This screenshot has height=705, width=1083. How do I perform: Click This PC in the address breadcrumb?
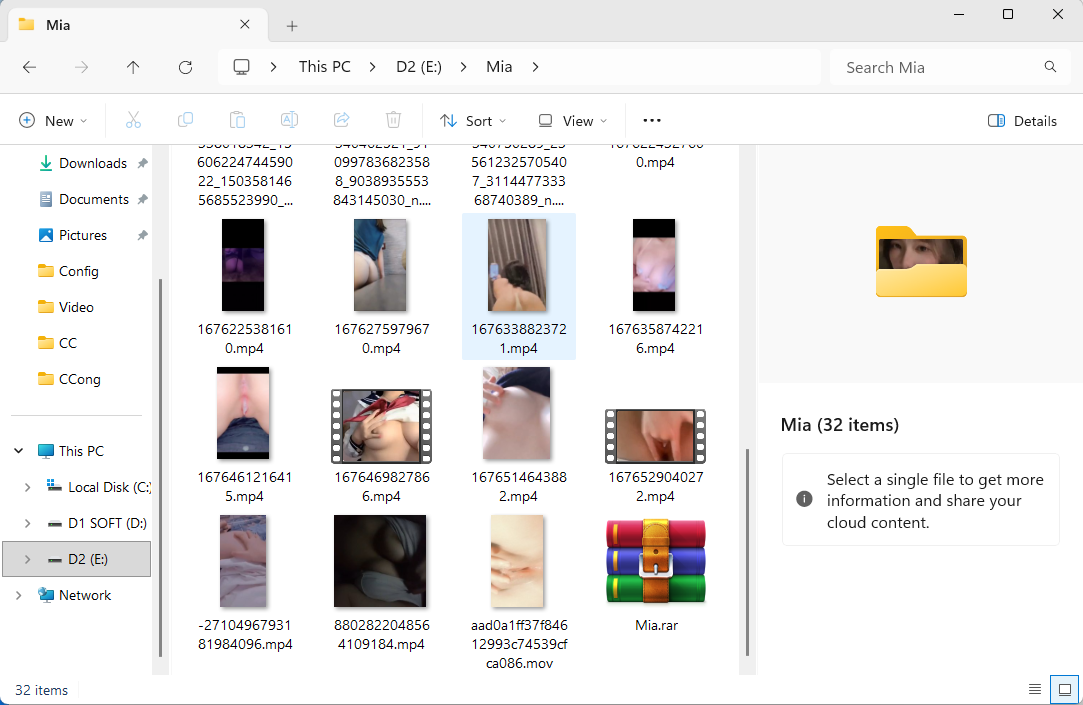[x=324, y=67]
